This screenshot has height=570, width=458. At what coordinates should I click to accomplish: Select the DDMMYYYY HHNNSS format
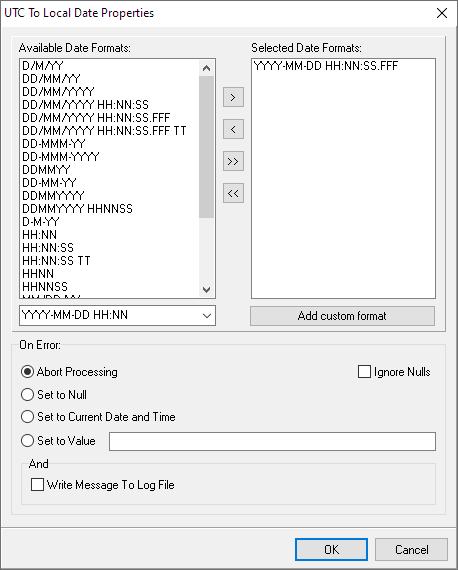77,209
